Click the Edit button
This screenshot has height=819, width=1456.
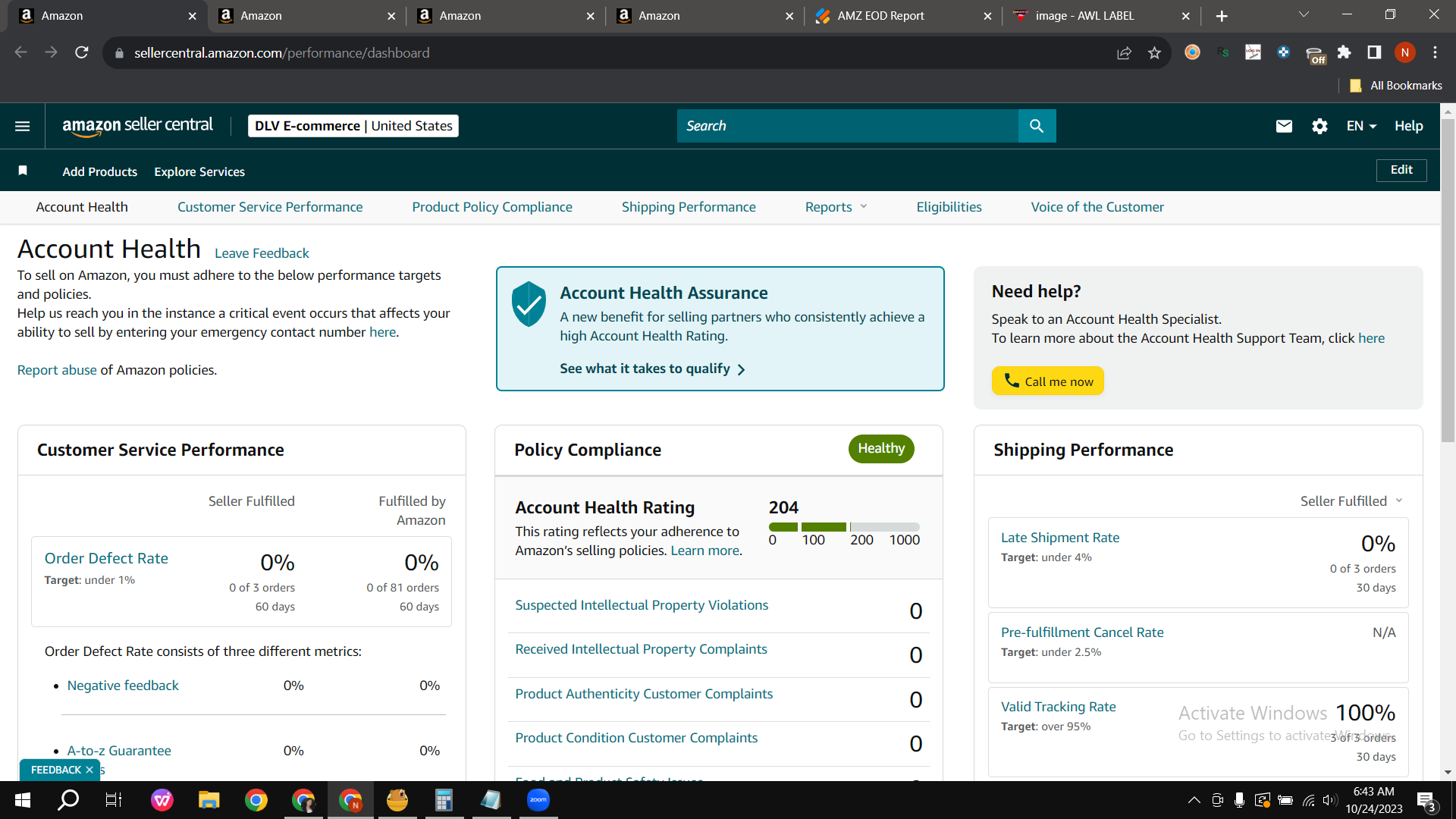(1401, 170)
